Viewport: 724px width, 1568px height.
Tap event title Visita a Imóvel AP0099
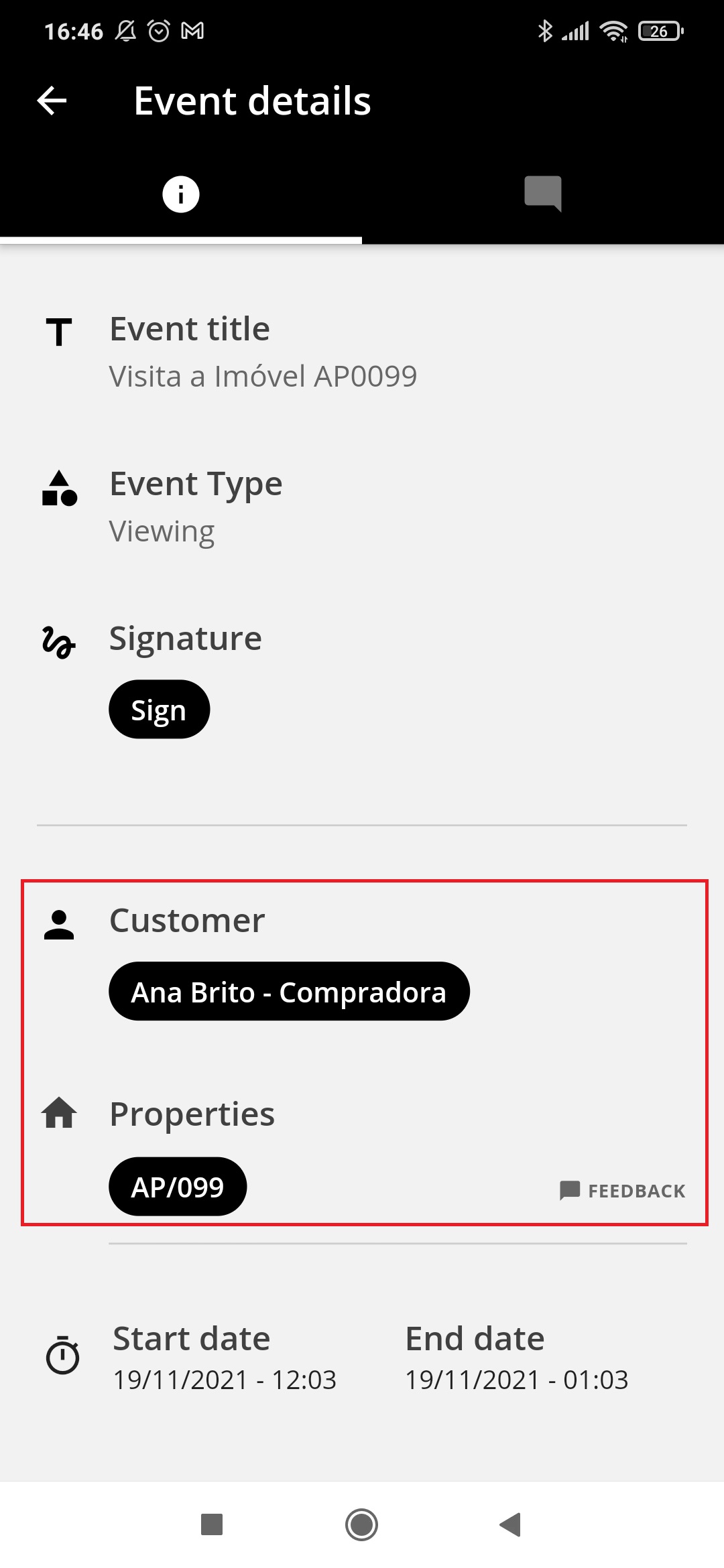[263, 376]
